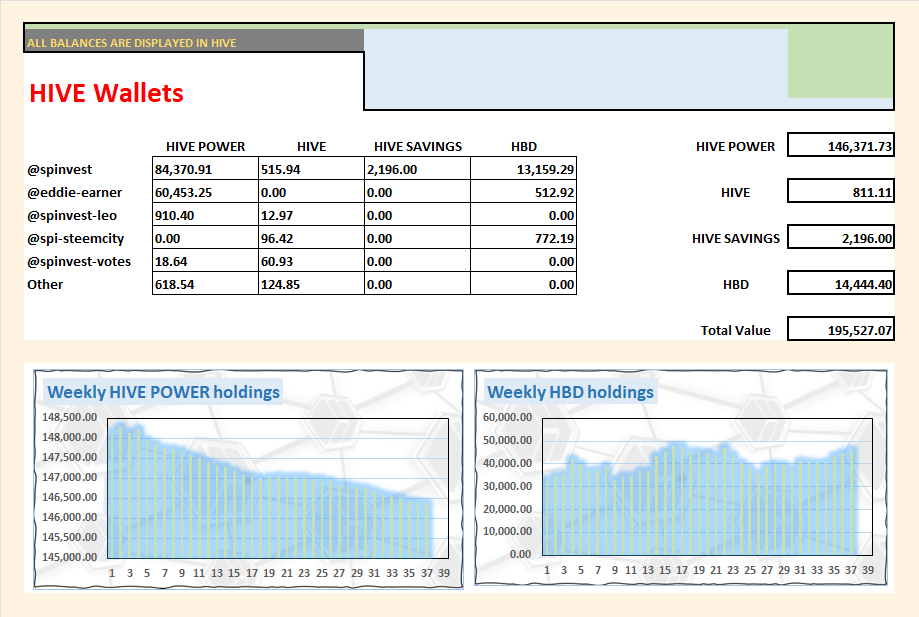The image size is (919, 617).
Task: Select the @eddie-earner row label
Action: 74,192
